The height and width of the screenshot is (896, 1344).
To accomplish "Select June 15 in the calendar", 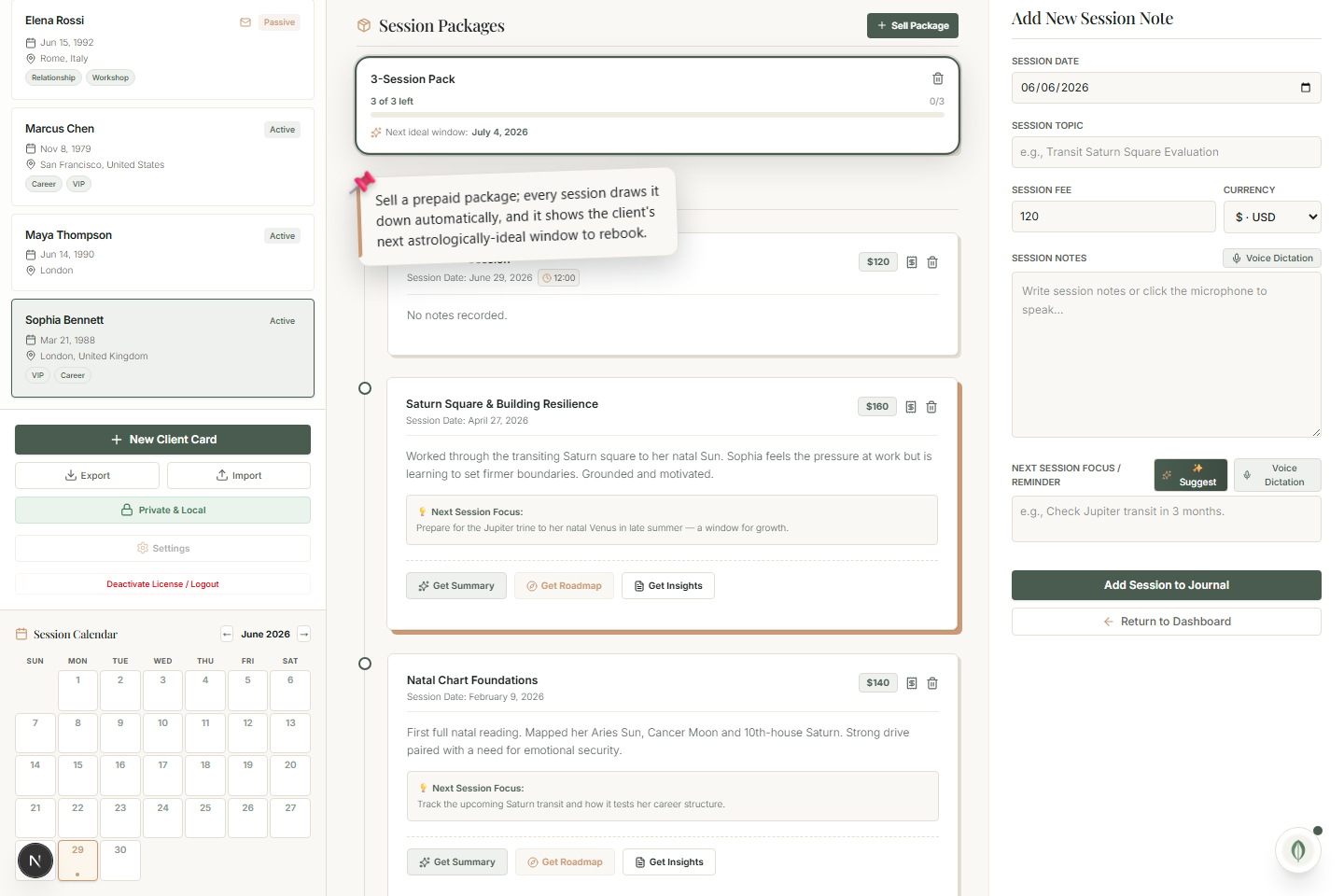I will [77, 776].
